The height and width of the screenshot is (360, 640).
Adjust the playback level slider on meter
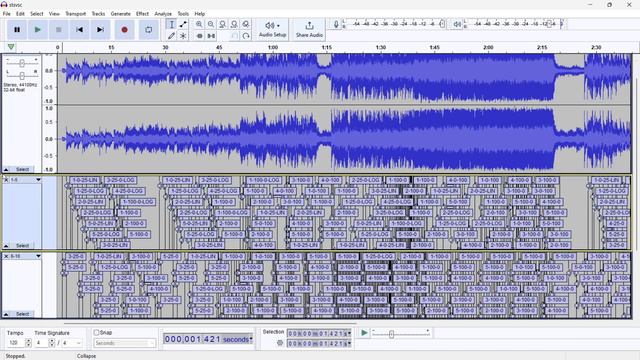pyautogui.click(x=549, y=24)
